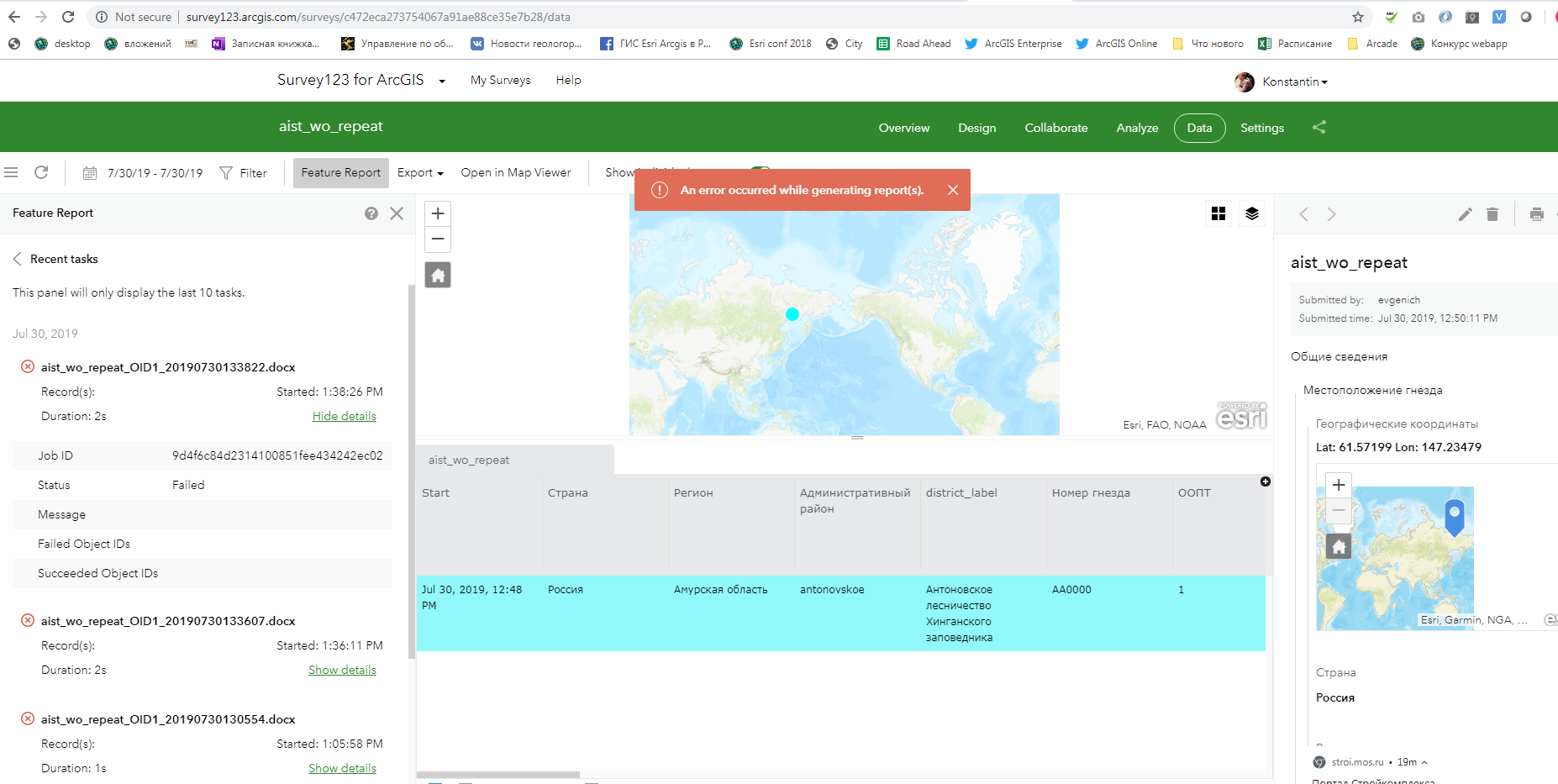Open the stroi.mos.ru notification chevron
Image resolution: width=1558 pixels, height=784 pixels.
(1424, 762)
